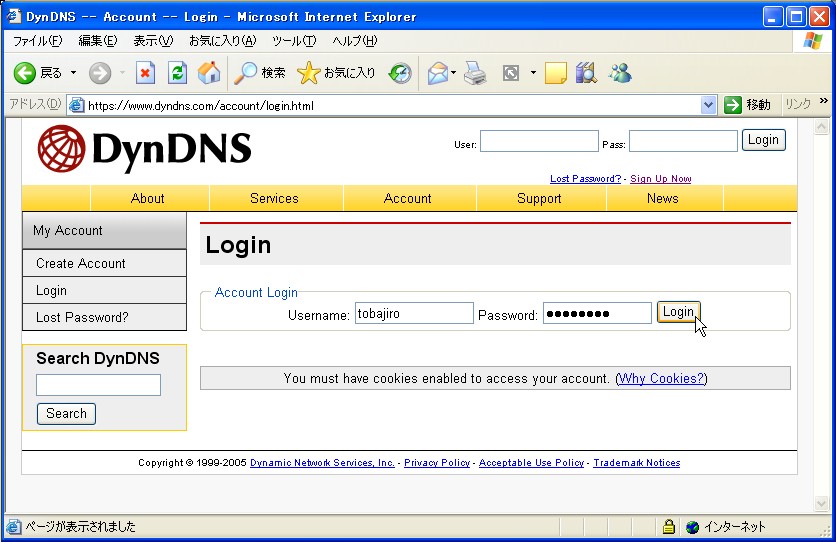The width and height of the screenshot is (836, 542).
Task: Stop page loading with red X icon
Action: coord(145,72)
